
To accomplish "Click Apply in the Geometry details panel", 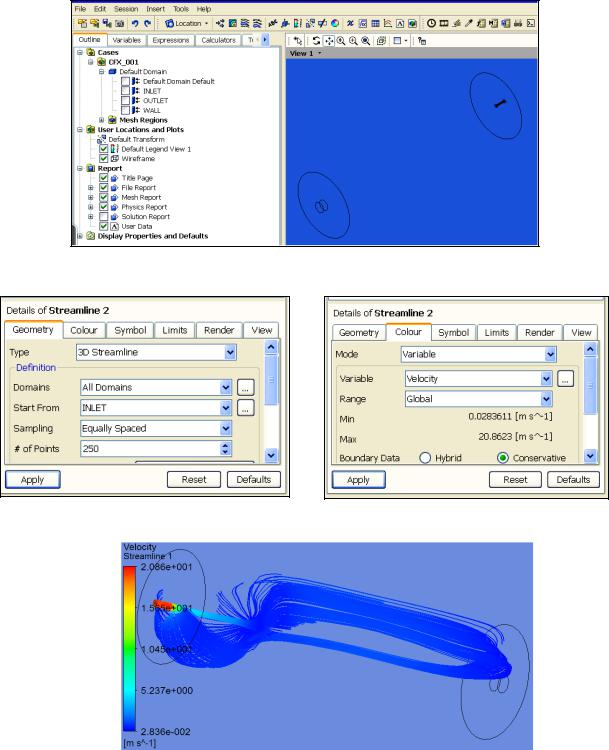I will point(33,479).
